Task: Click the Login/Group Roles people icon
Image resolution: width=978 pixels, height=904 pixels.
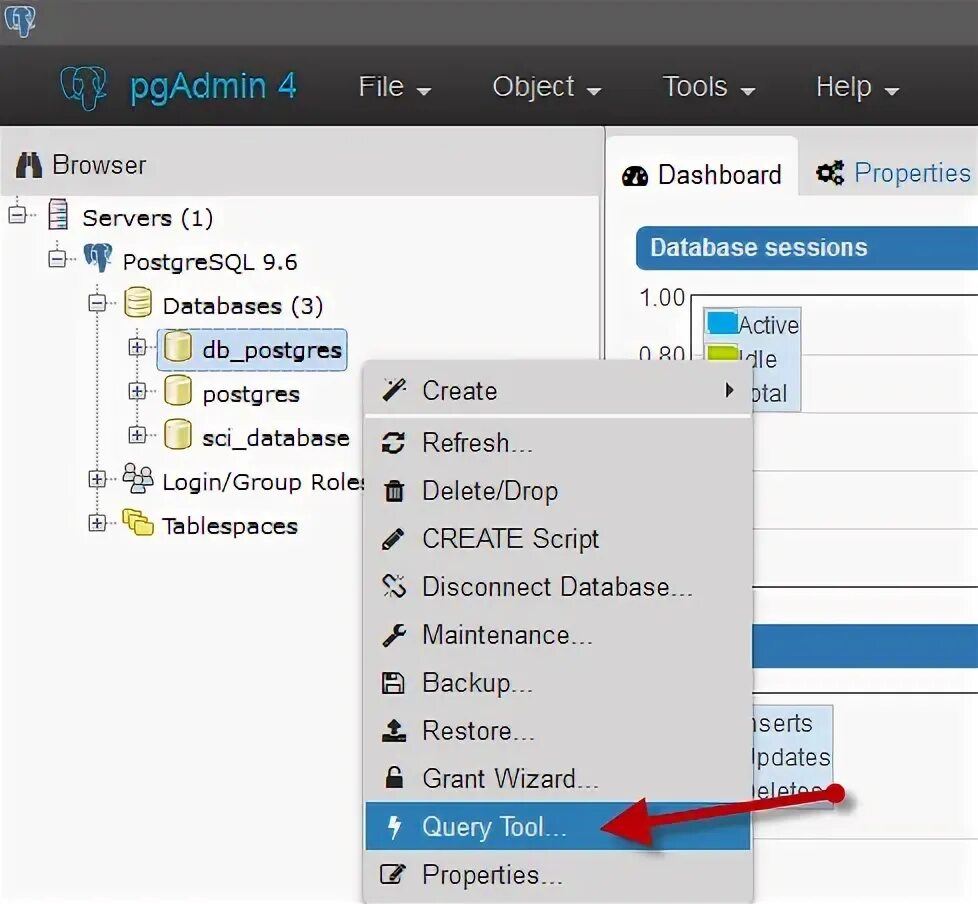Action: click(x=138, y=479)
